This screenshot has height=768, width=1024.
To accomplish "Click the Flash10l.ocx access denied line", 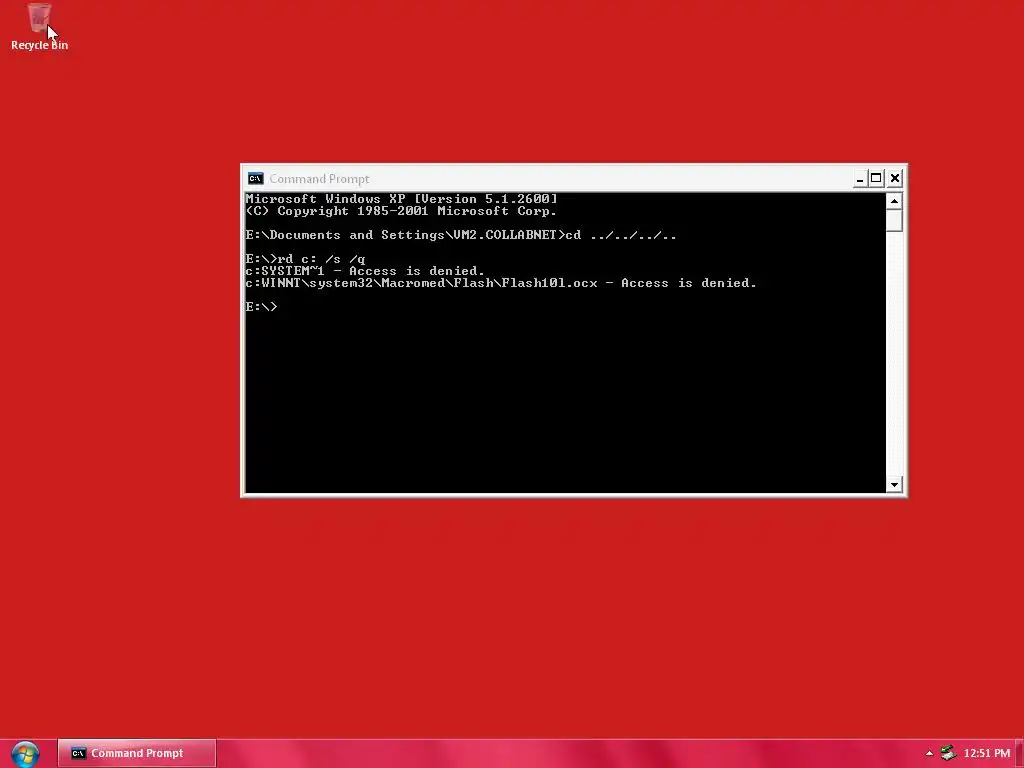I will click(x=501, y=283).
